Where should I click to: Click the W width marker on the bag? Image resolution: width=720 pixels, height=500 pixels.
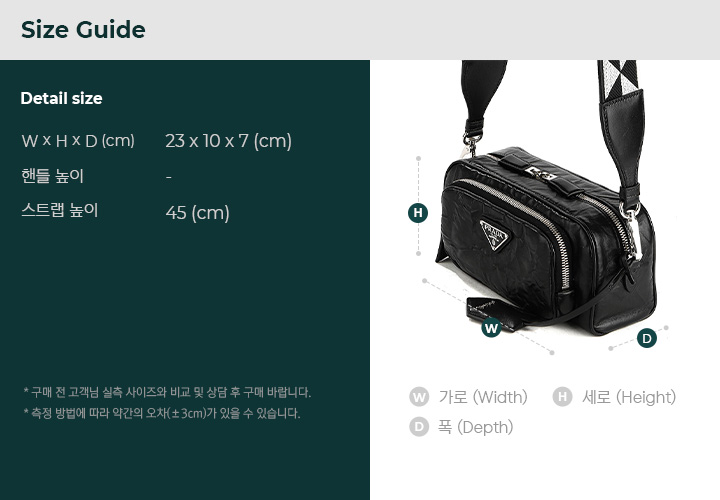[x=491, y=328]
